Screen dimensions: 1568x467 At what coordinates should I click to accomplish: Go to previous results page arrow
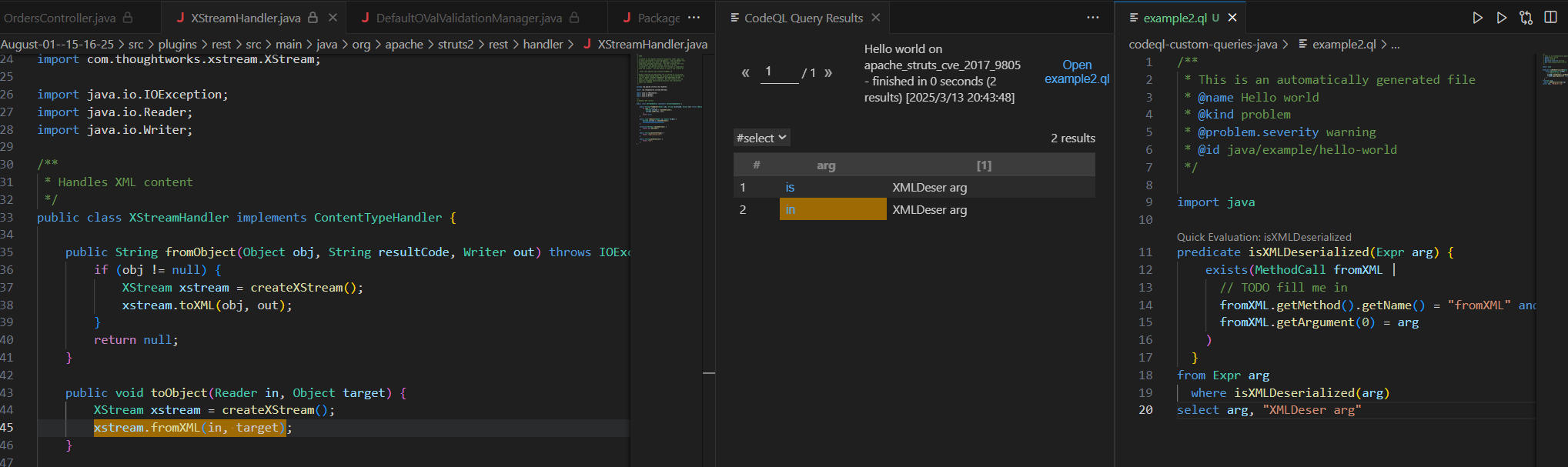[x=745, y=73]
